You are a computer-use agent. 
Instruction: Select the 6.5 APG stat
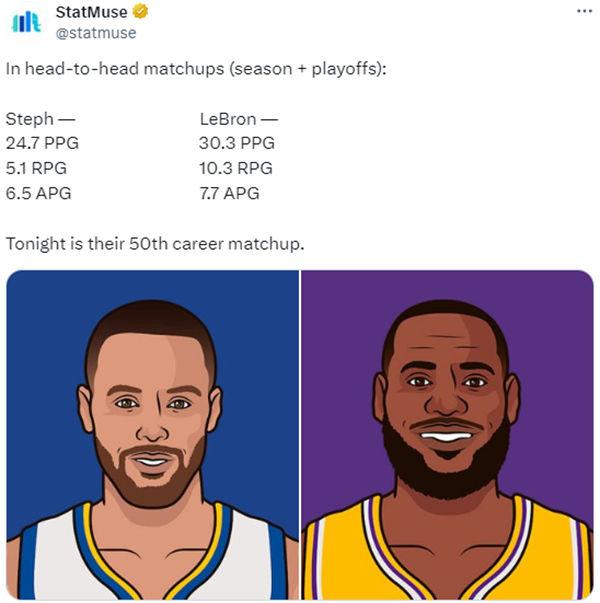click(39, 193)
